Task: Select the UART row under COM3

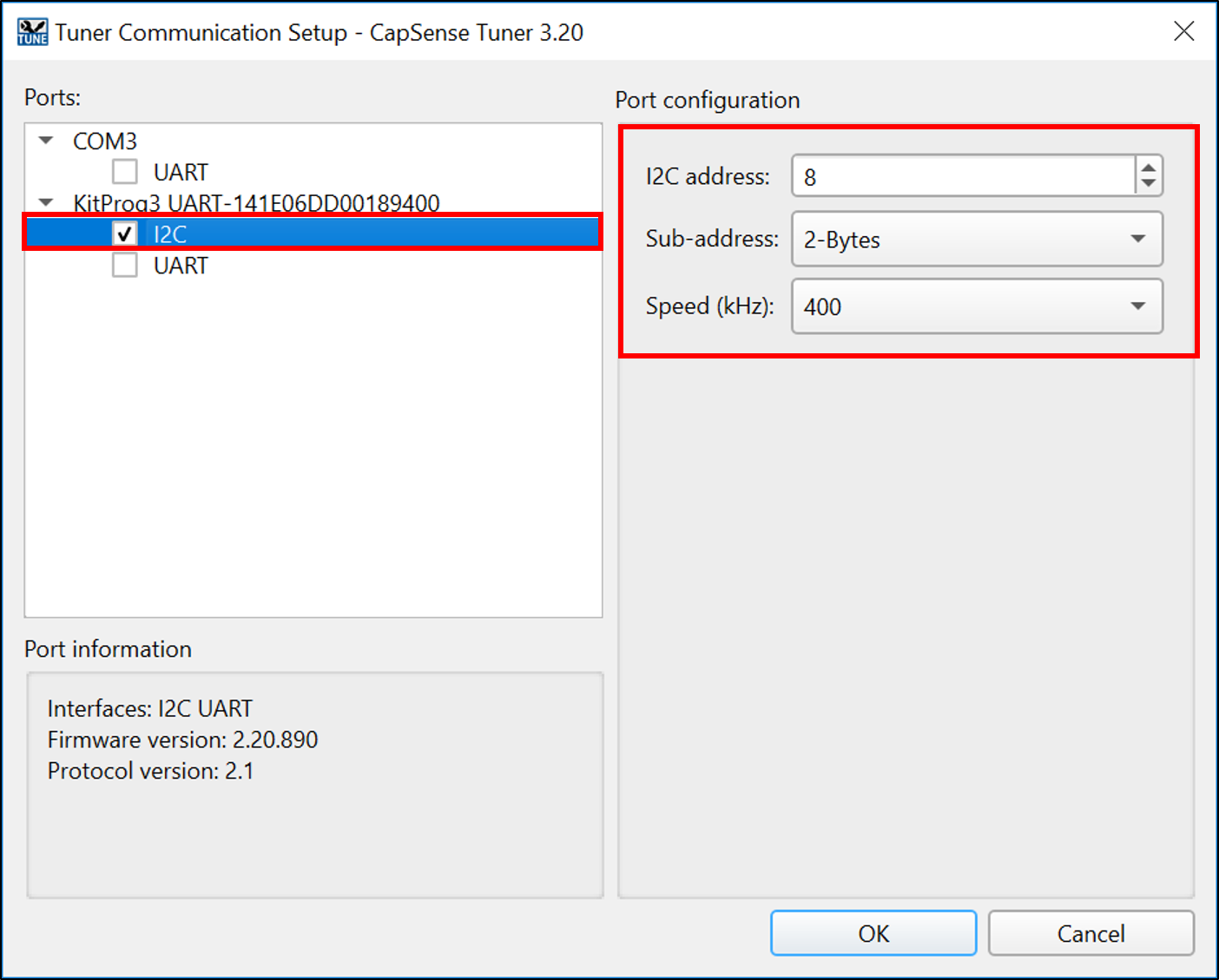Action: coord(181,172)
